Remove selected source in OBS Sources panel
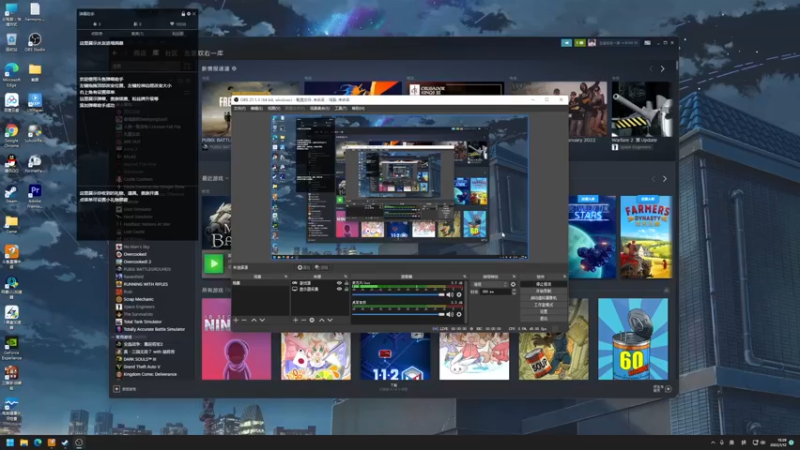This screenshot has height=450, width=800. (303, 320)
